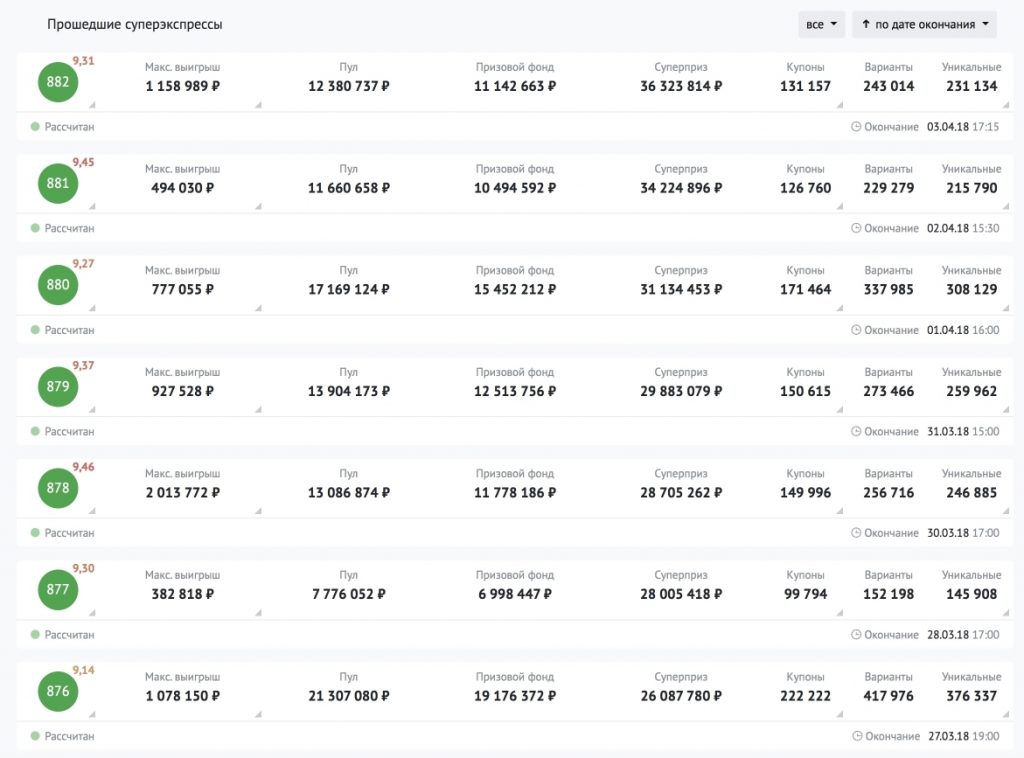Click Макс. выигрыш 2 013 772 ₽ value

183,493
